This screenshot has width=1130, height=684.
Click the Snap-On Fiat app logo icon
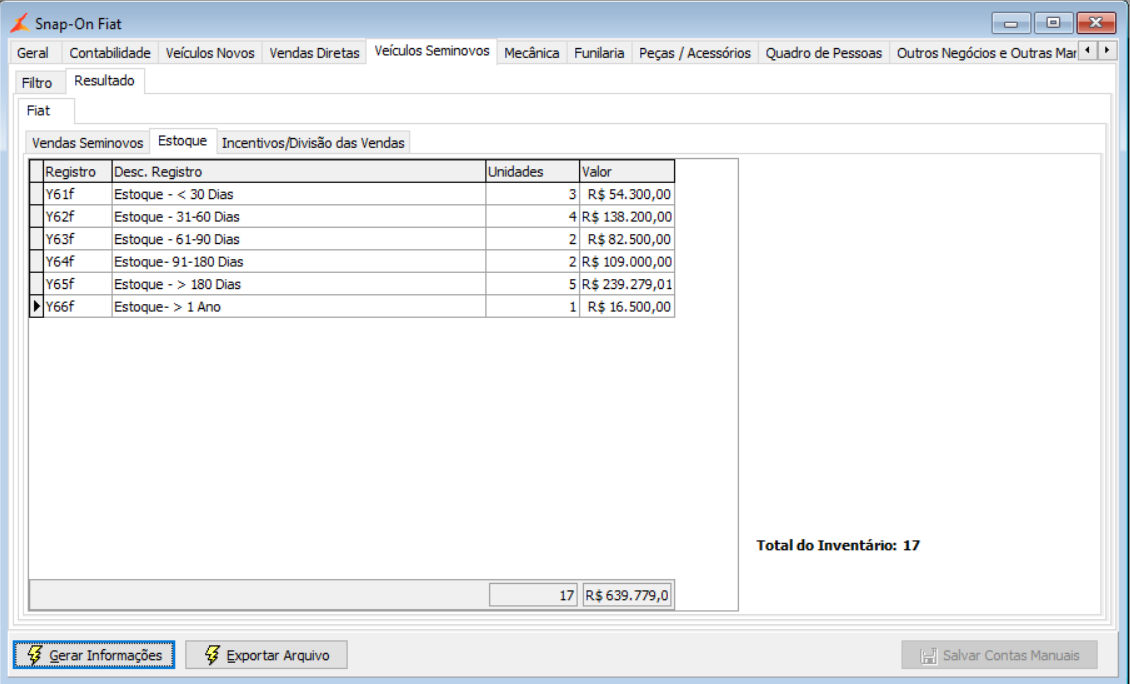point(19,23)
